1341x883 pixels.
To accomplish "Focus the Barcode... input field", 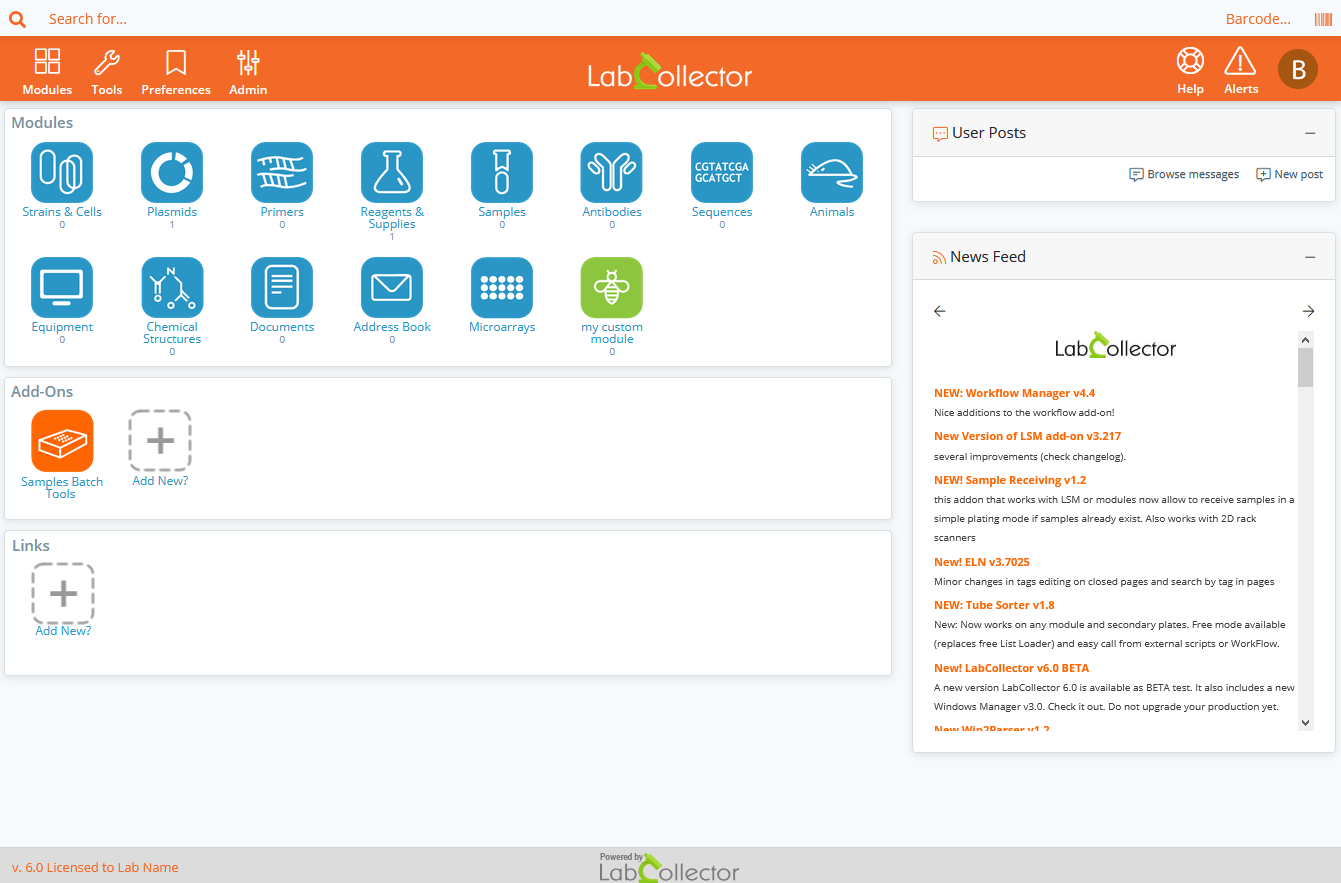I will pyautogui.click(x=1258, y=19).
